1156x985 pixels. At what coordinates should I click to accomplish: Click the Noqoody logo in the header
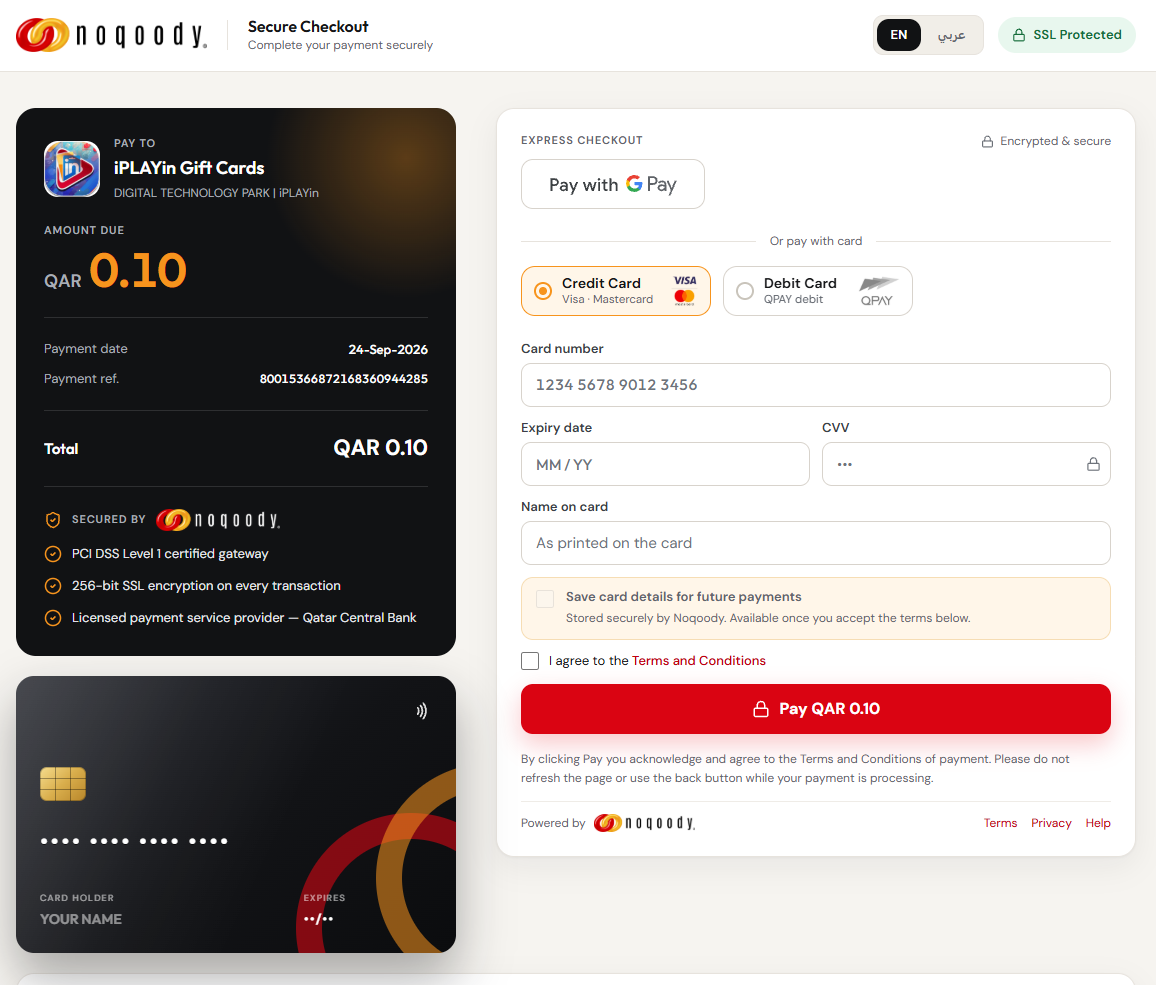pyautogui.click(x=111, y=35)
